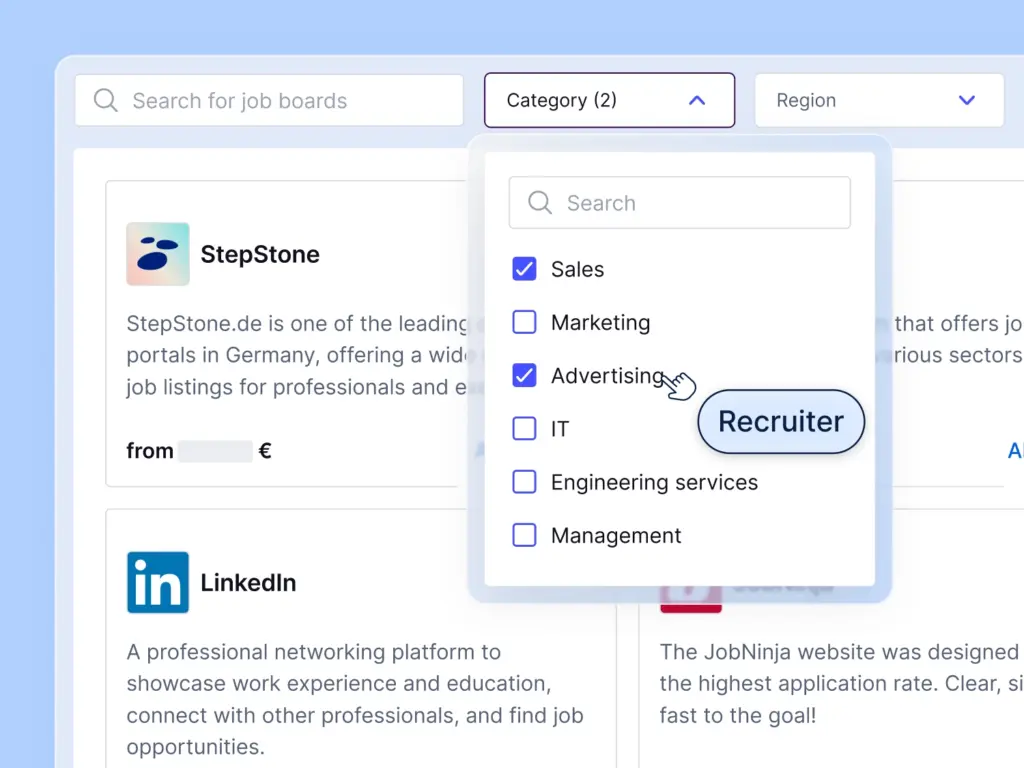The width and height of the screenshot is (1024, 768).
Task: Tick the IT checkbox
Action: click(524, 429)
